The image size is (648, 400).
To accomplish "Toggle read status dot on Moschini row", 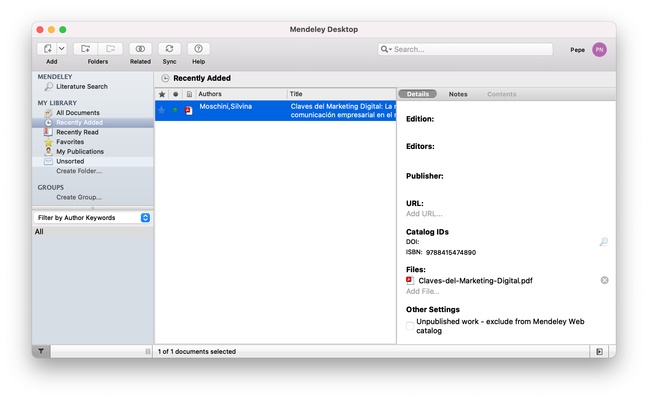I will point(175,110).
